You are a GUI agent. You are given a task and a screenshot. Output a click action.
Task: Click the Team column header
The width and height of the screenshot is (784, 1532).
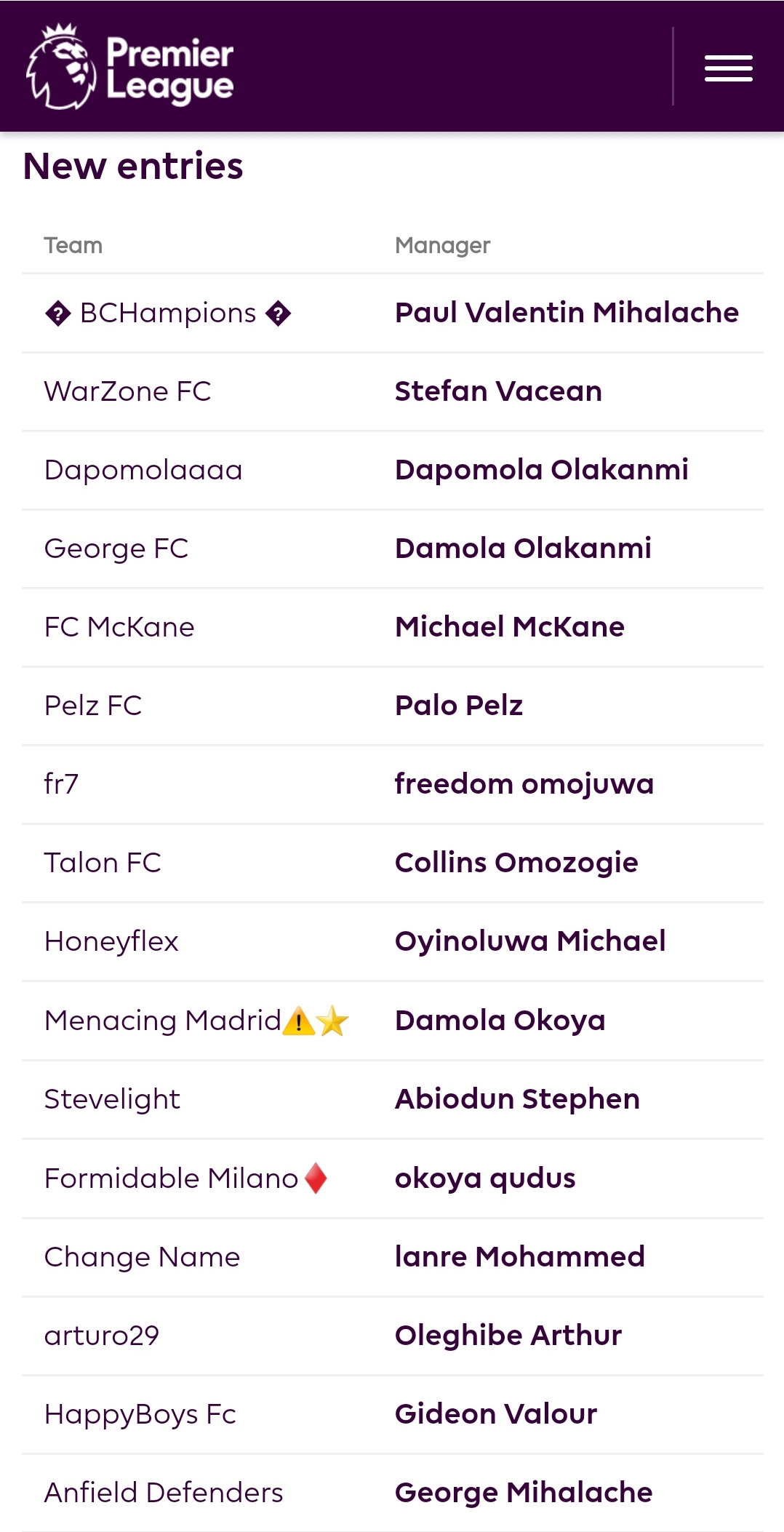[73, 245]
